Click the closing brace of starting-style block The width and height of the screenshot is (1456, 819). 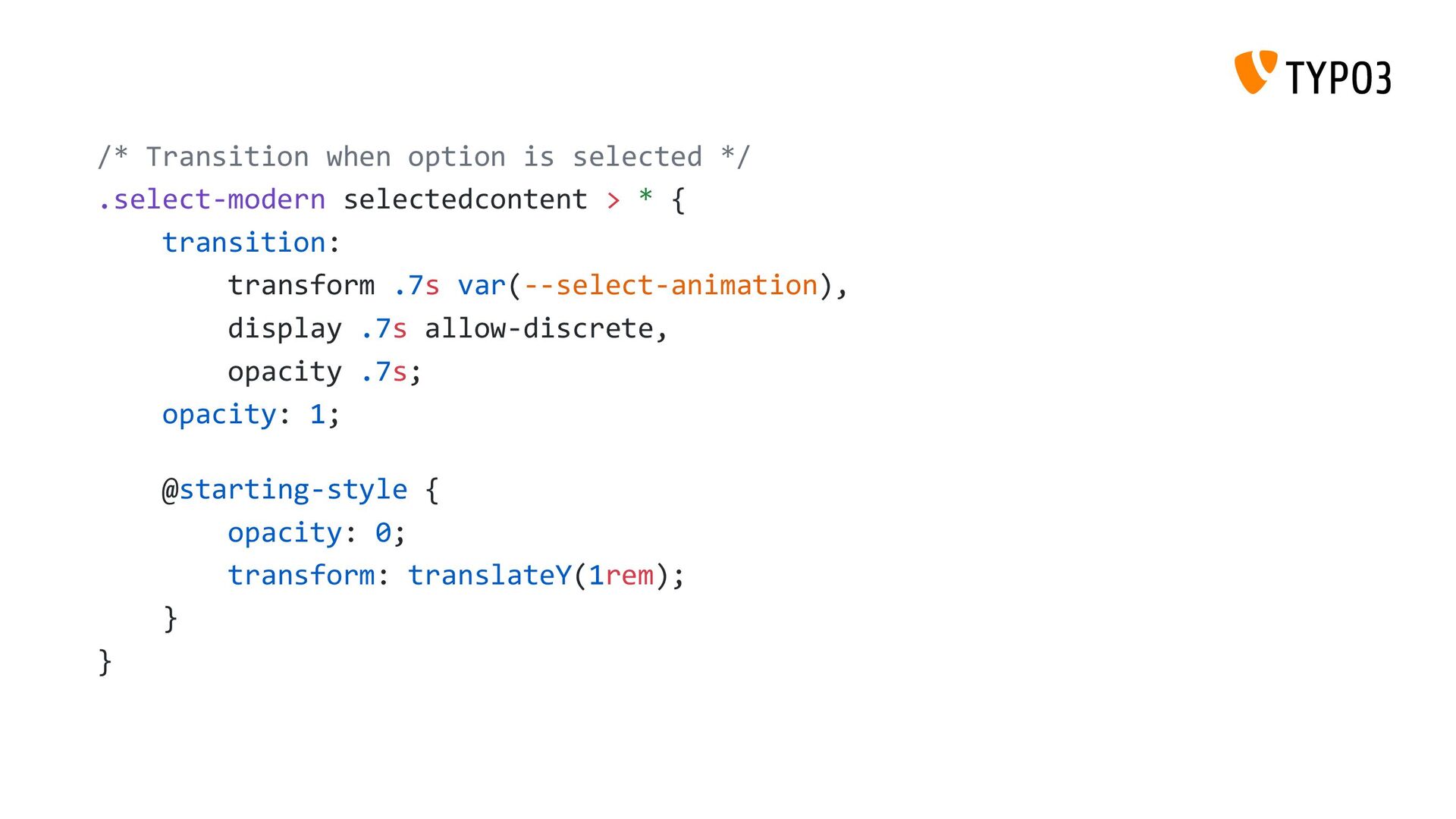click(171, 619)
